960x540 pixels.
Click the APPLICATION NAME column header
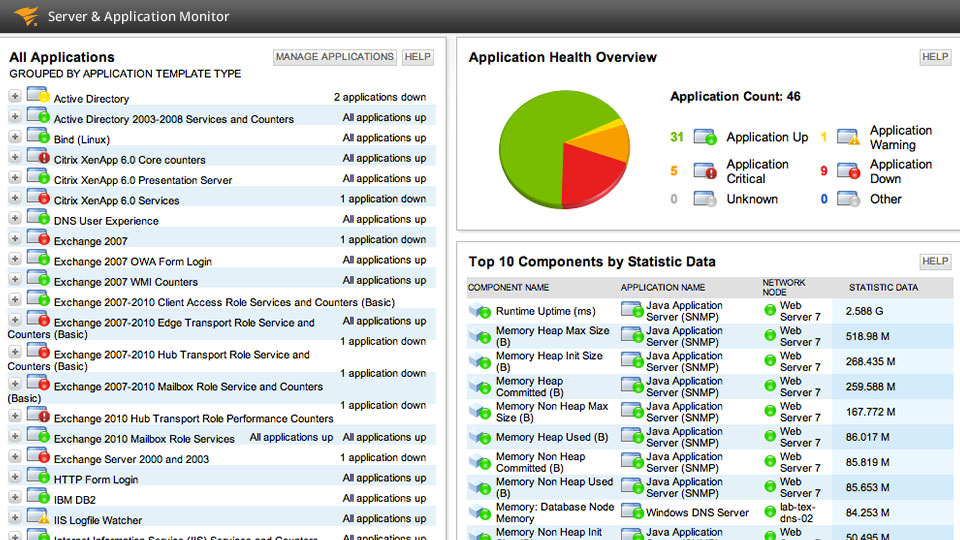[x=662, y=287]
